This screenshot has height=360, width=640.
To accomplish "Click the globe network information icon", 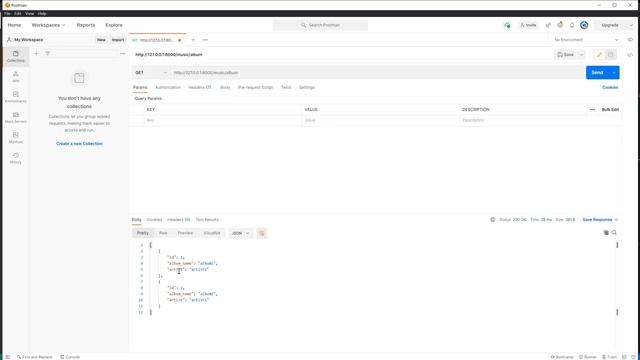I will click(x=493, y=220).
